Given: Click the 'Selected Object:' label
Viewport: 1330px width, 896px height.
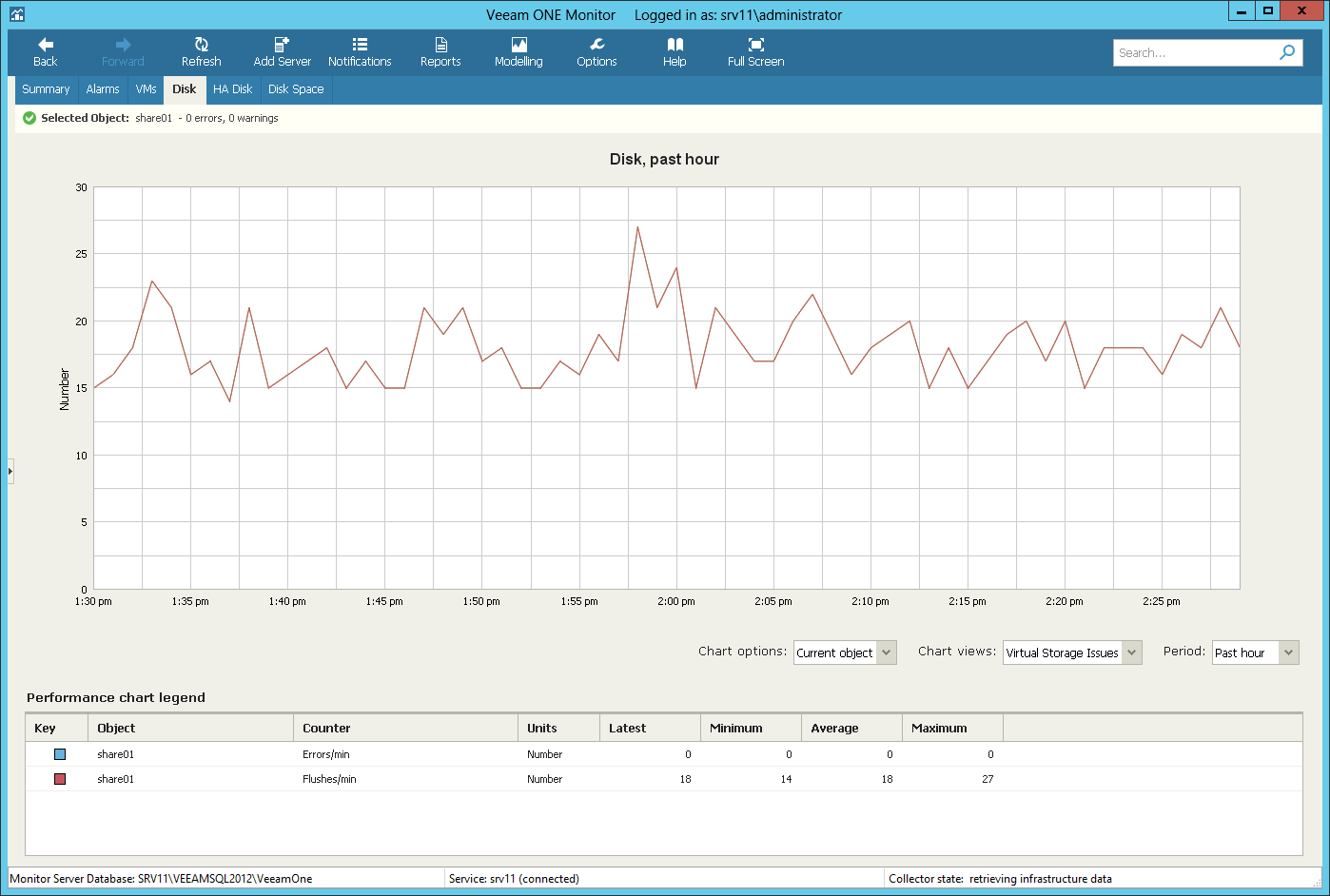Looking at the screenshot, I should 85,118.
